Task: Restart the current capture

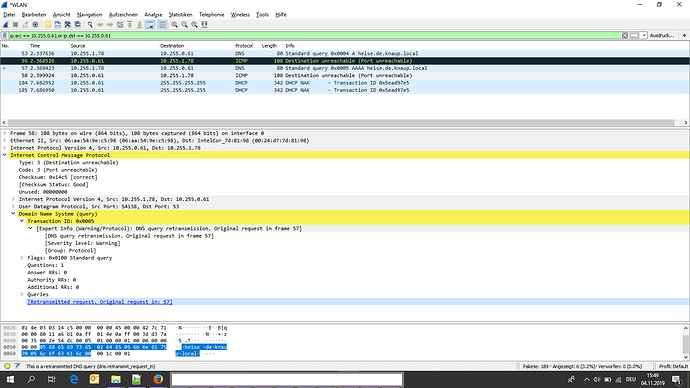Action: (26, 25)
